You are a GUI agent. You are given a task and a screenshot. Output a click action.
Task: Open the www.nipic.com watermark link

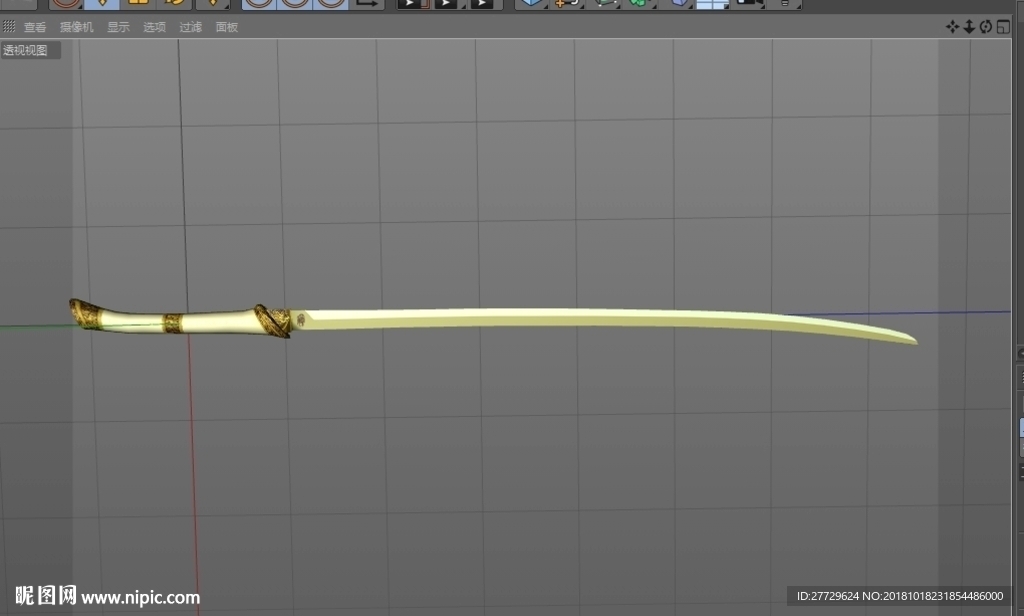click(x=140, y=598)
